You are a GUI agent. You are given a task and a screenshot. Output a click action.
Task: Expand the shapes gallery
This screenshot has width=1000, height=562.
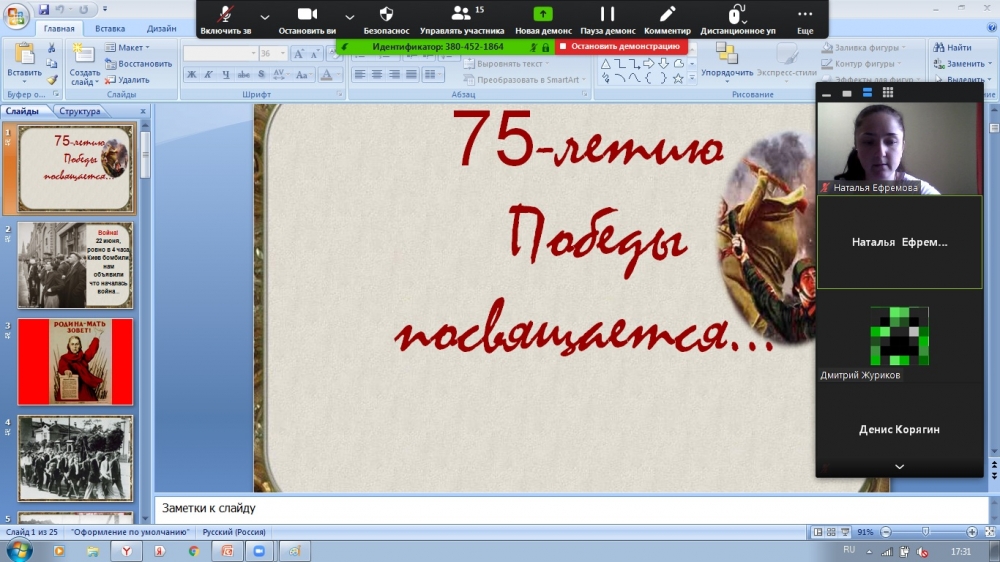[693, 78]
